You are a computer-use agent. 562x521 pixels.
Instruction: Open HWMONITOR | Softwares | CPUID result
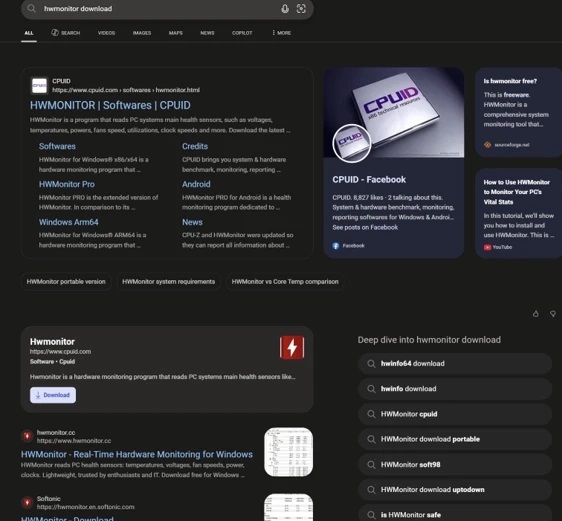point(110,105)
